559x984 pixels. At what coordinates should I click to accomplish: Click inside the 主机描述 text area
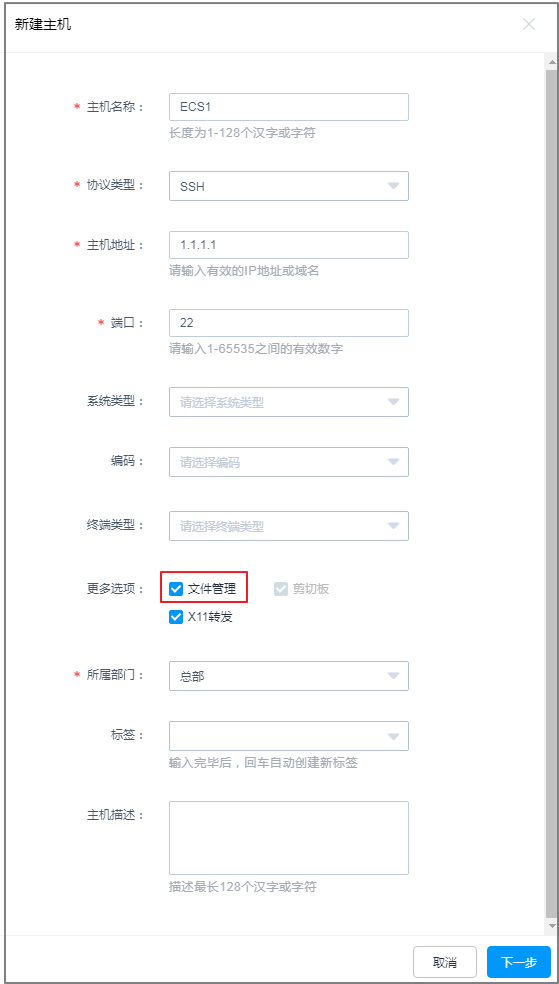click(289, 838)
